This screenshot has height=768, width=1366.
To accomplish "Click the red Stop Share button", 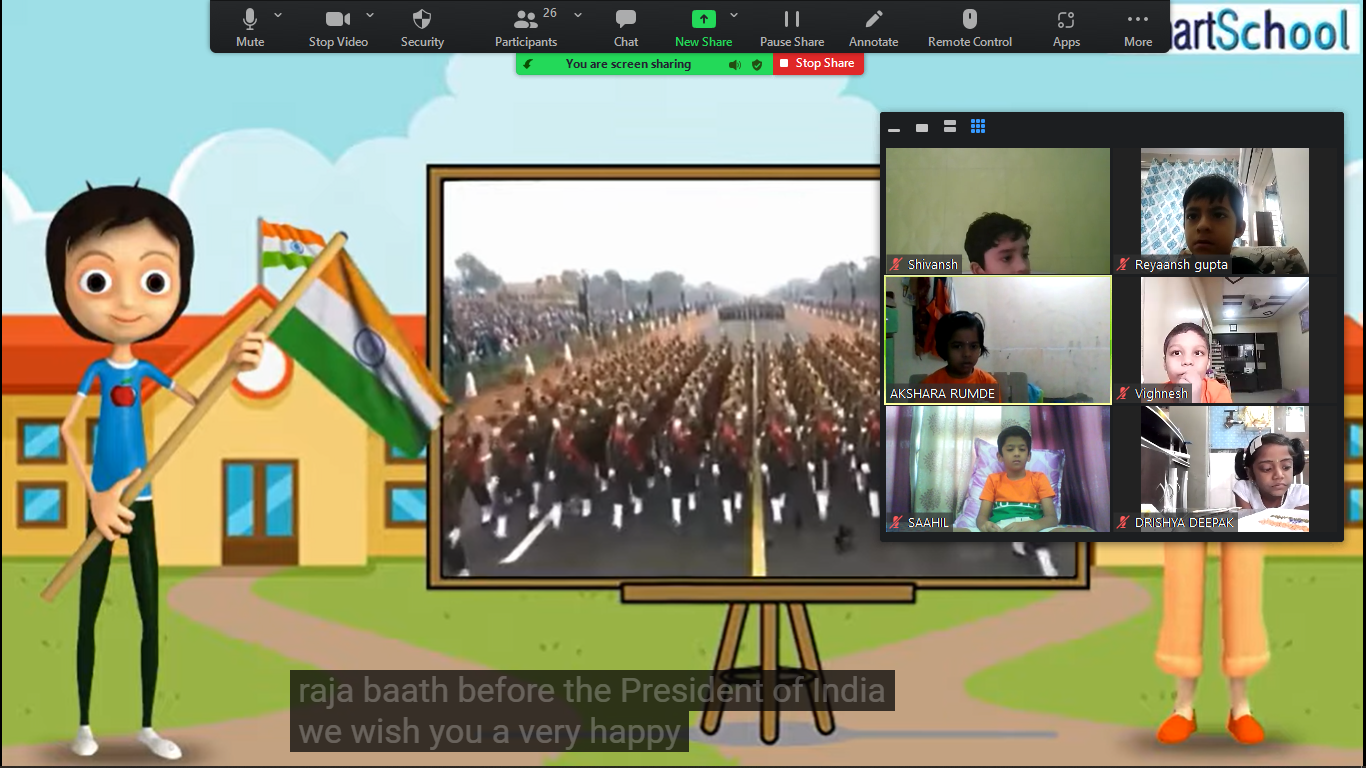I will click(818, 63).
